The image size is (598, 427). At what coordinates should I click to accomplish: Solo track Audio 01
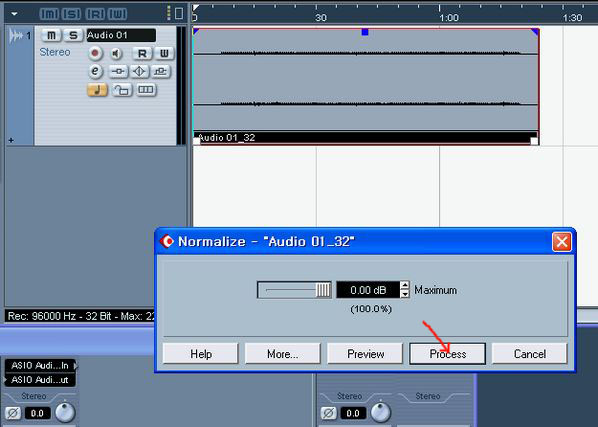[x=73, y=35]
